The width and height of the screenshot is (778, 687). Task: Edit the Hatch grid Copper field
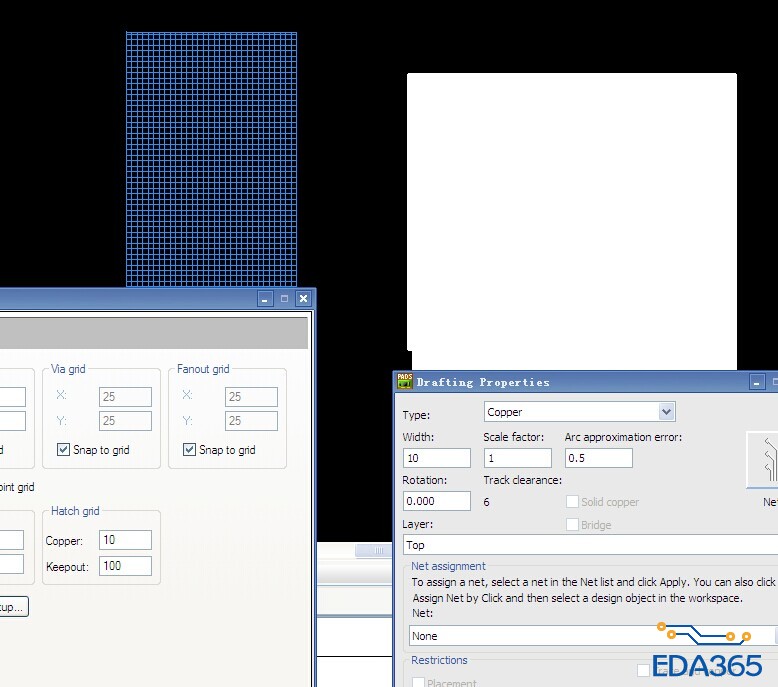(x=125, y=540)
